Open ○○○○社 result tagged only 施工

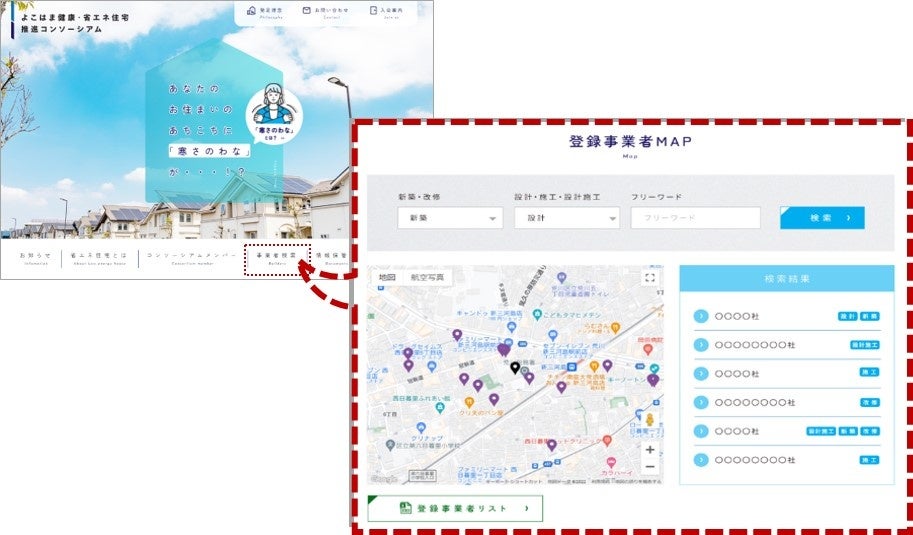point(787,373)
